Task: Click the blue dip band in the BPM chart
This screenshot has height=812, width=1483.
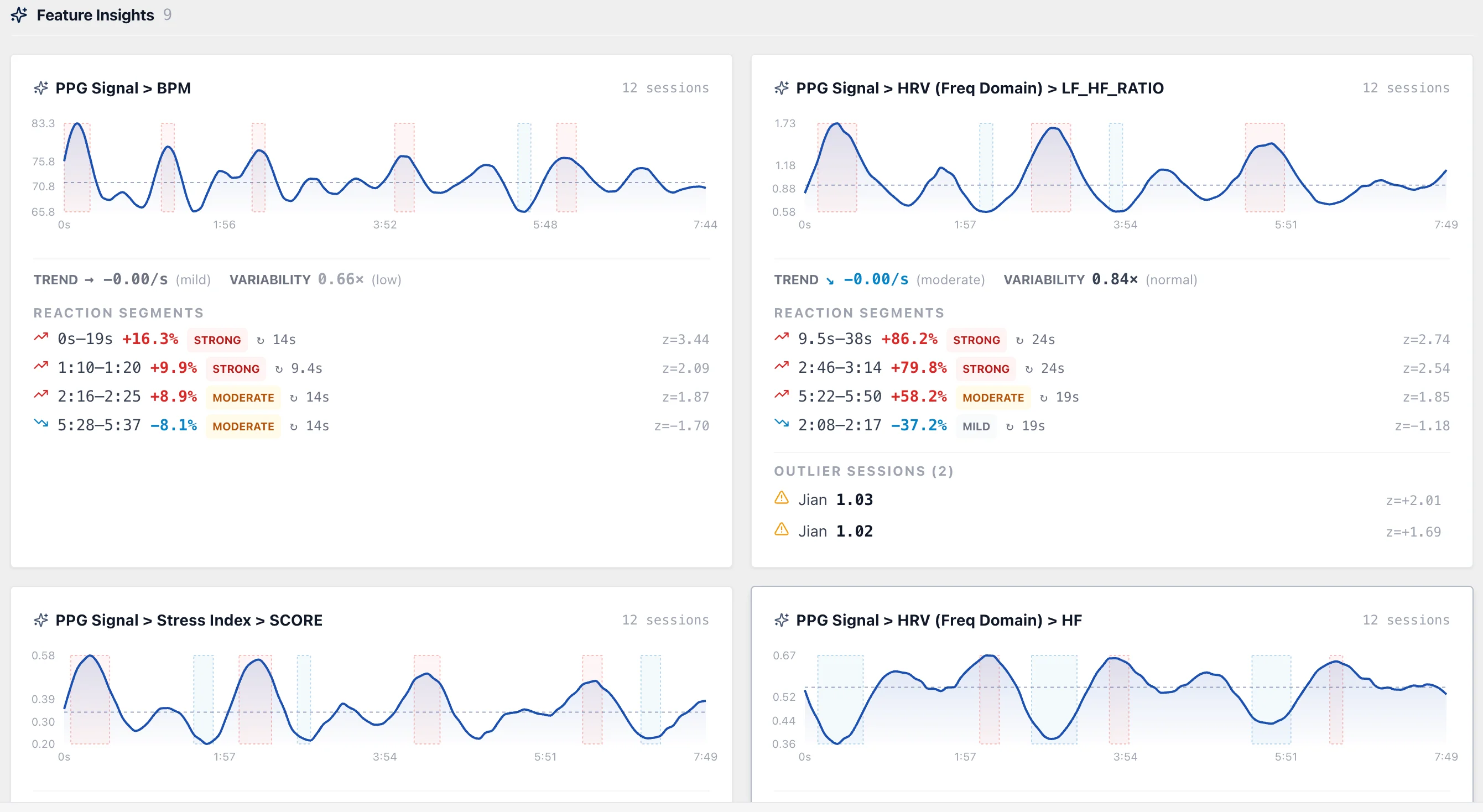Action: pos(524,167)
